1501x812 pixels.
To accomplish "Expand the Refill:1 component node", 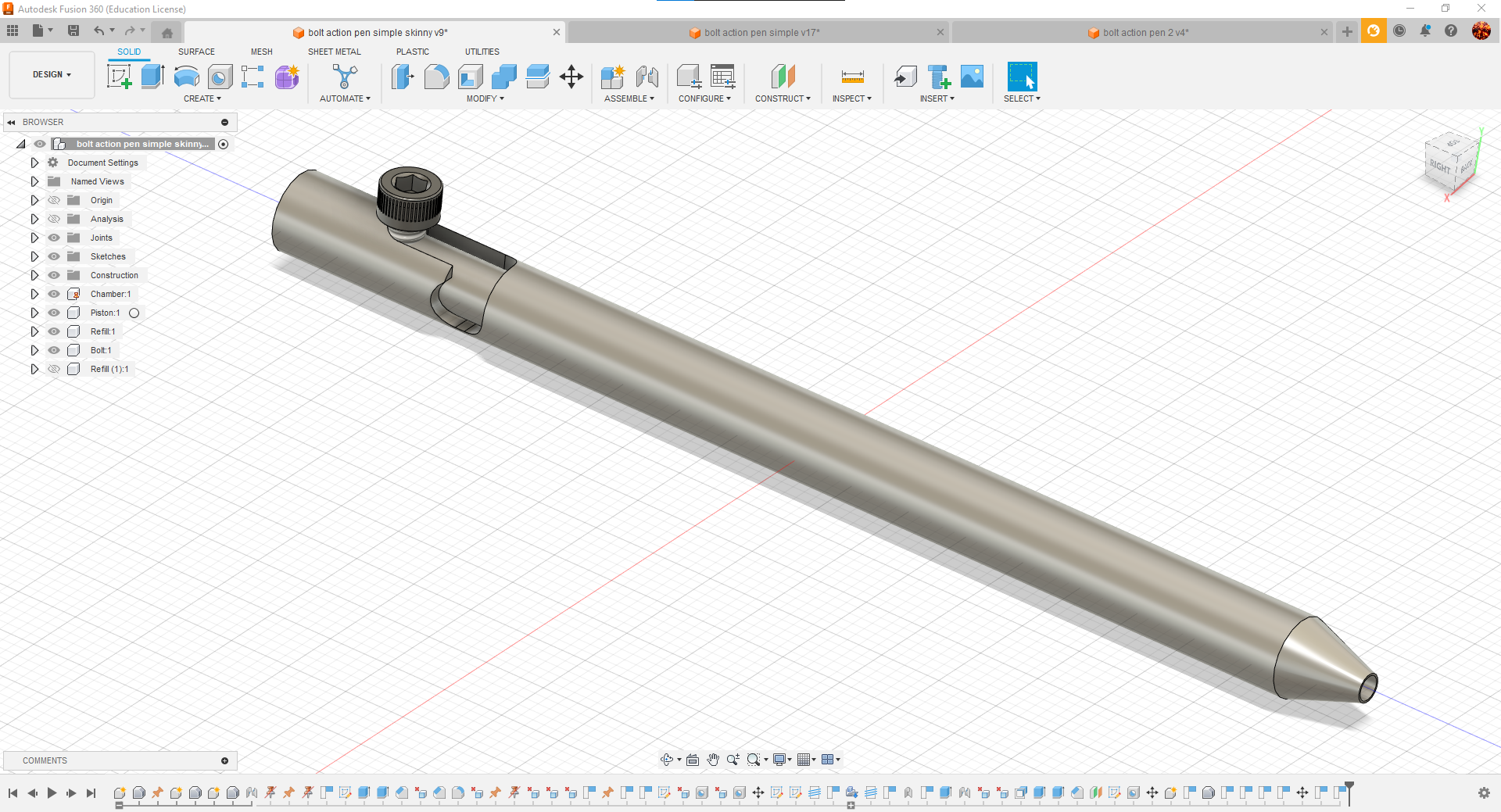I will click(34, 331).
